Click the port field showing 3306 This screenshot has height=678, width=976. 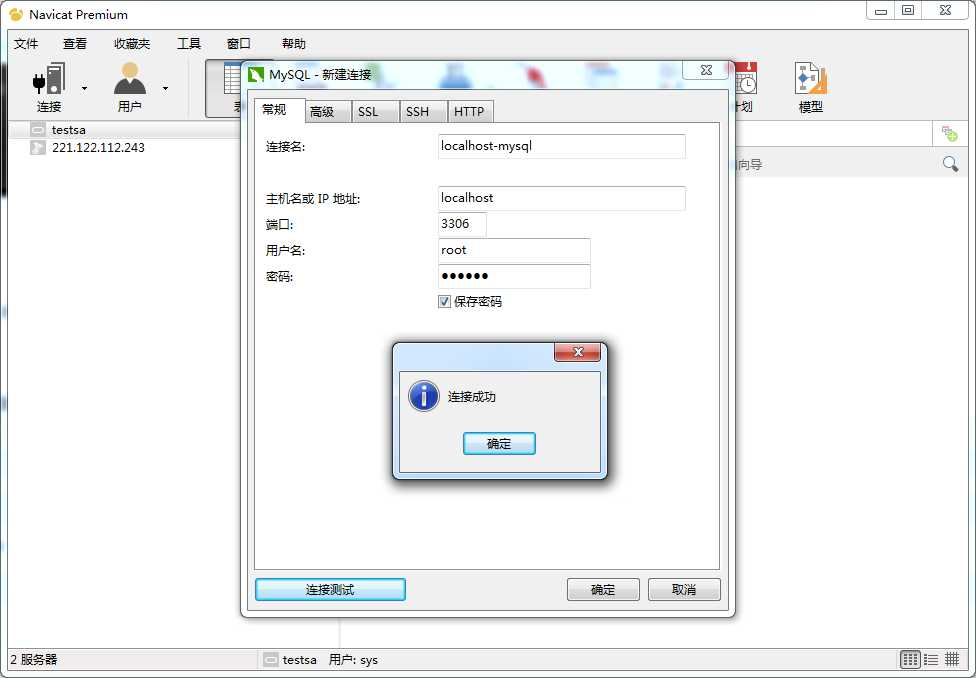click(x=462, y=224)
